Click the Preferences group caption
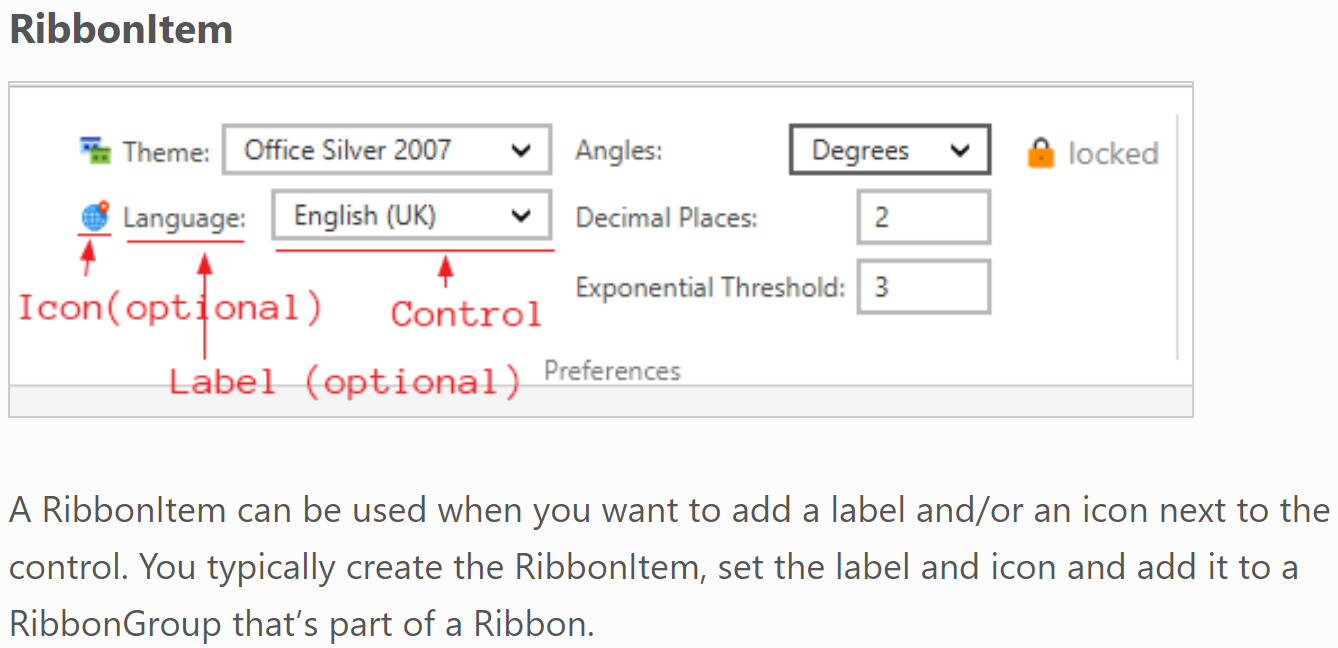1338x648 pixels. [x=612, y=371]
